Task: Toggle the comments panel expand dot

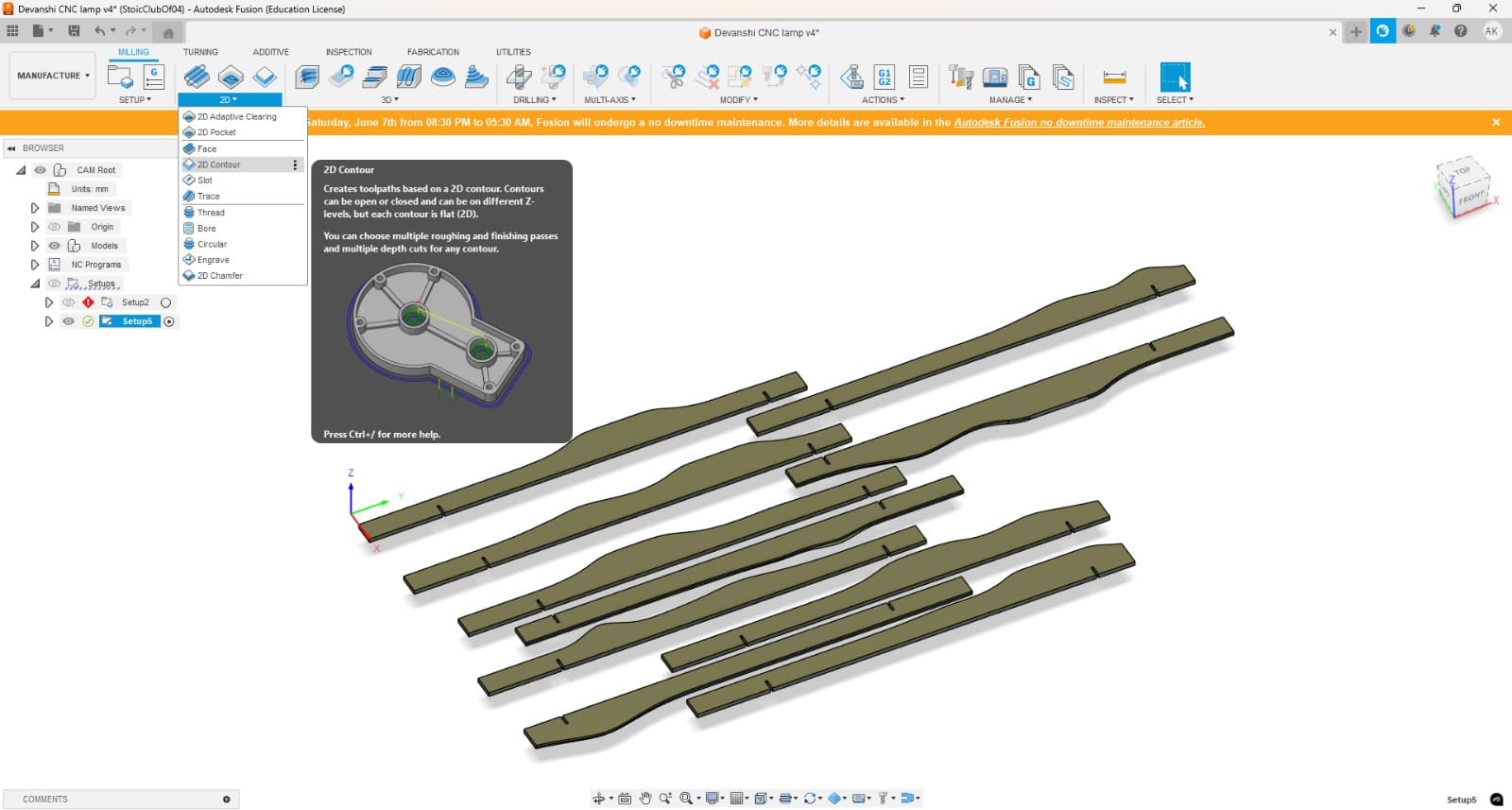Action: point(226,800)
